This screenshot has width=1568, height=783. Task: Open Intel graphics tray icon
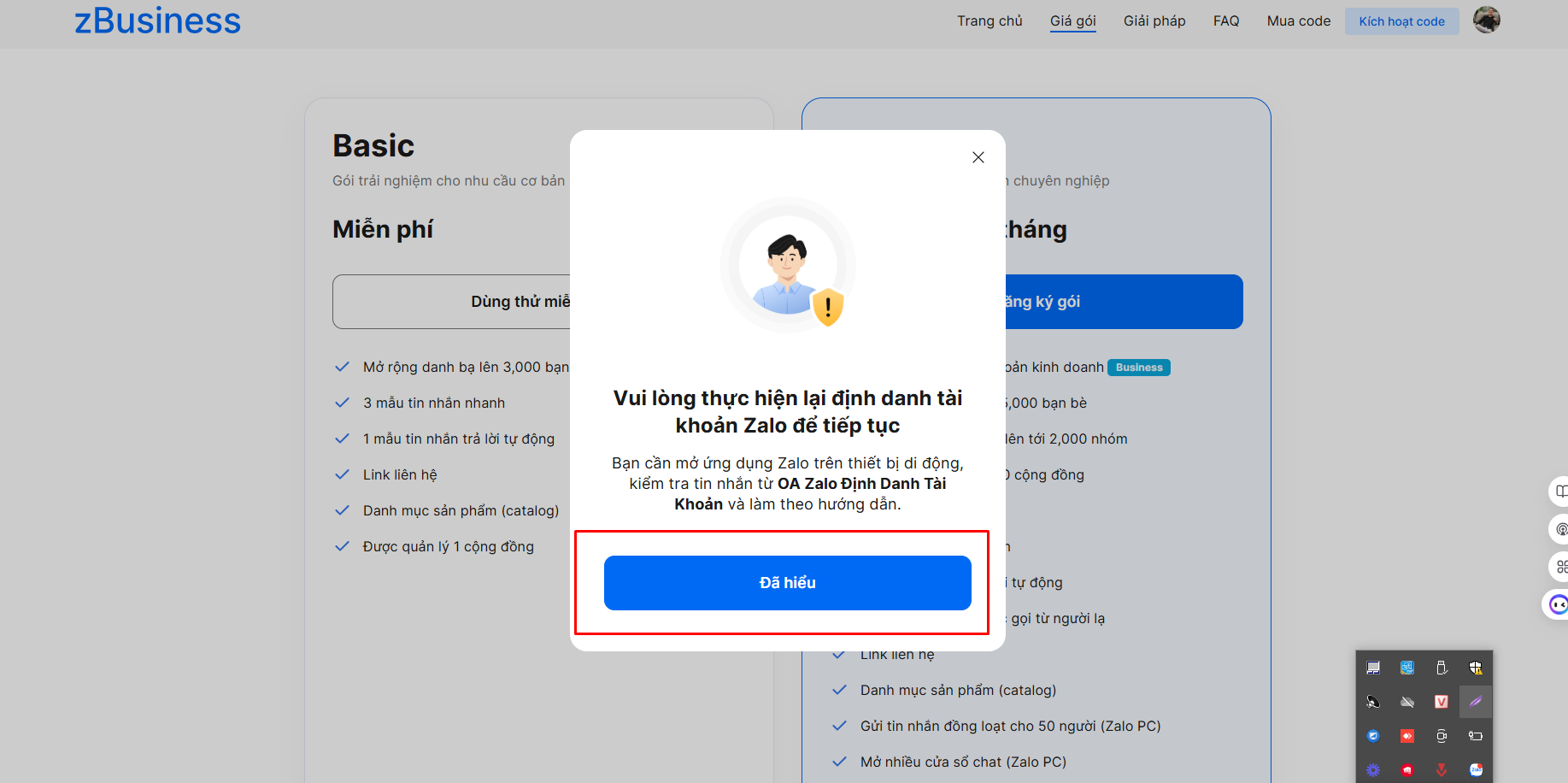click(x=1407, y=668)
